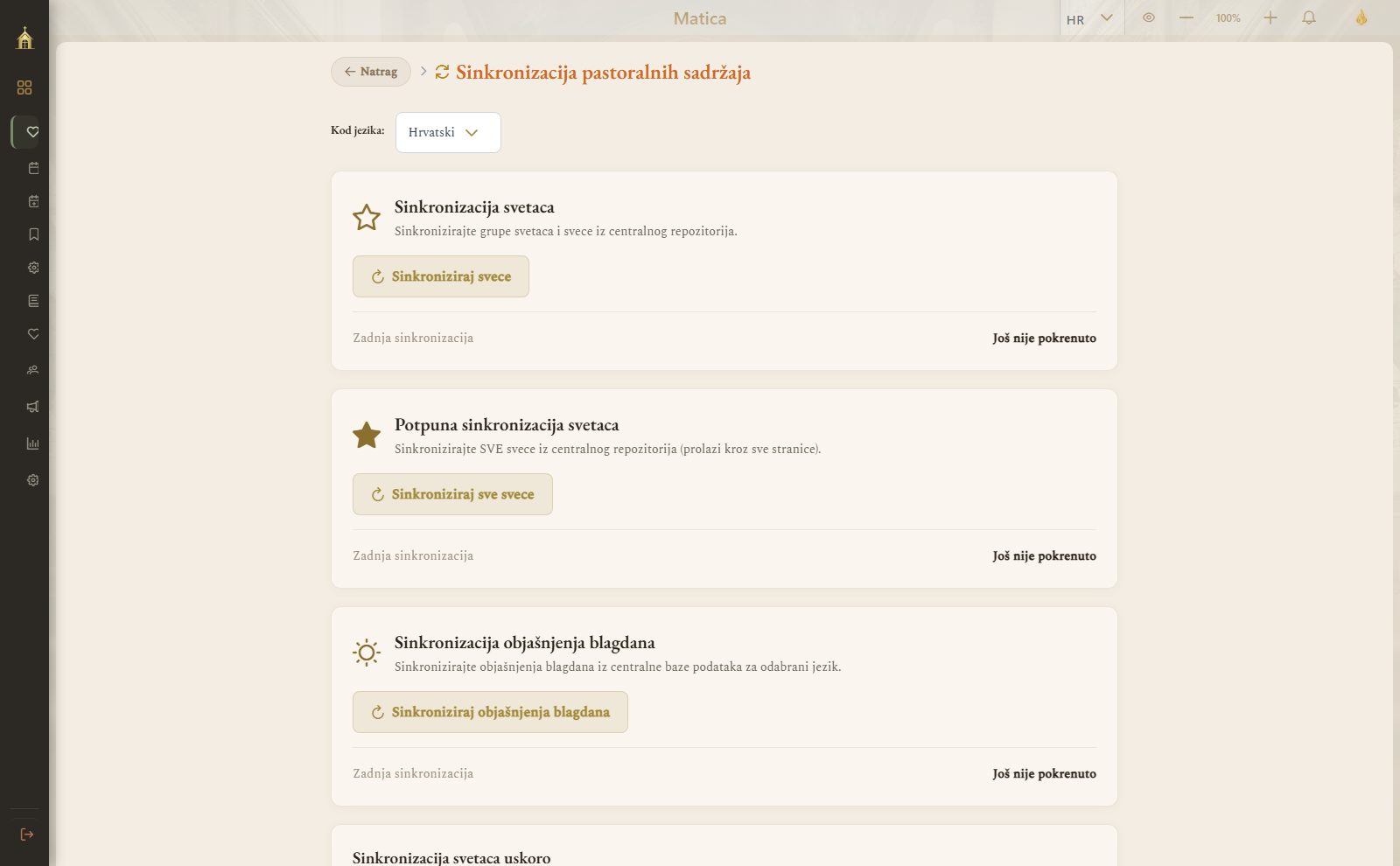Click the flame icon in top right

pos(1361,17)
